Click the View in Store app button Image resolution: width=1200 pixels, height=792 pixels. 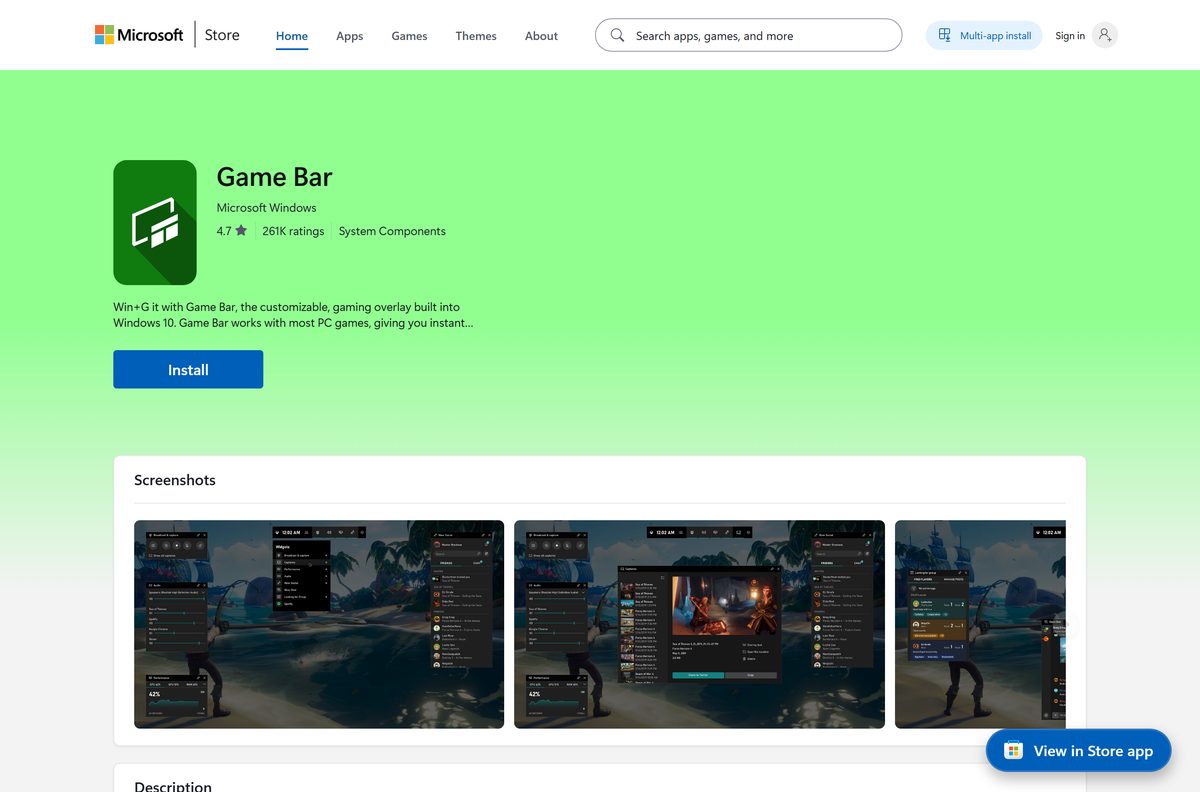pos(1078,750)
